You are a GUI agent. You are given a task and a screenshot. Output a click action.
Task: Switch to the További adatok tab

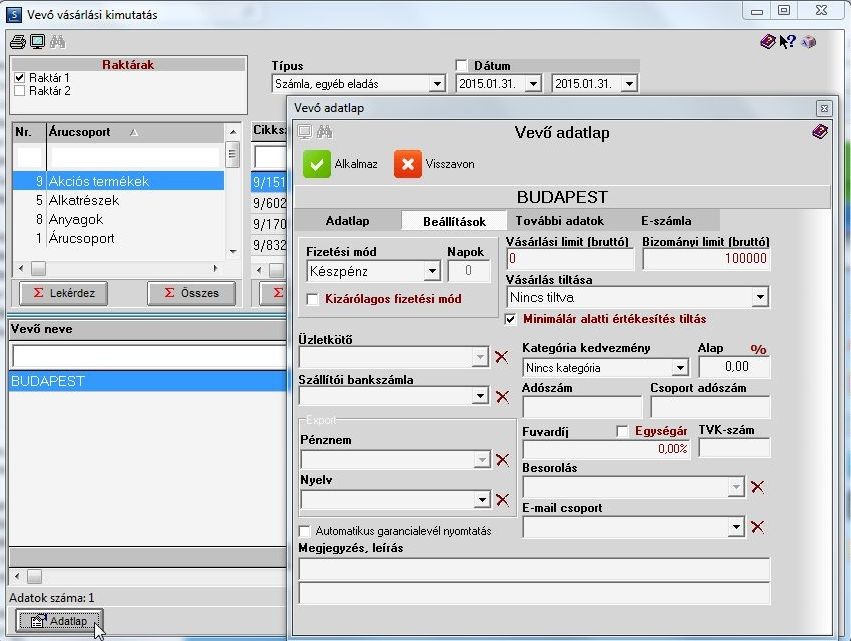point(560,221)
